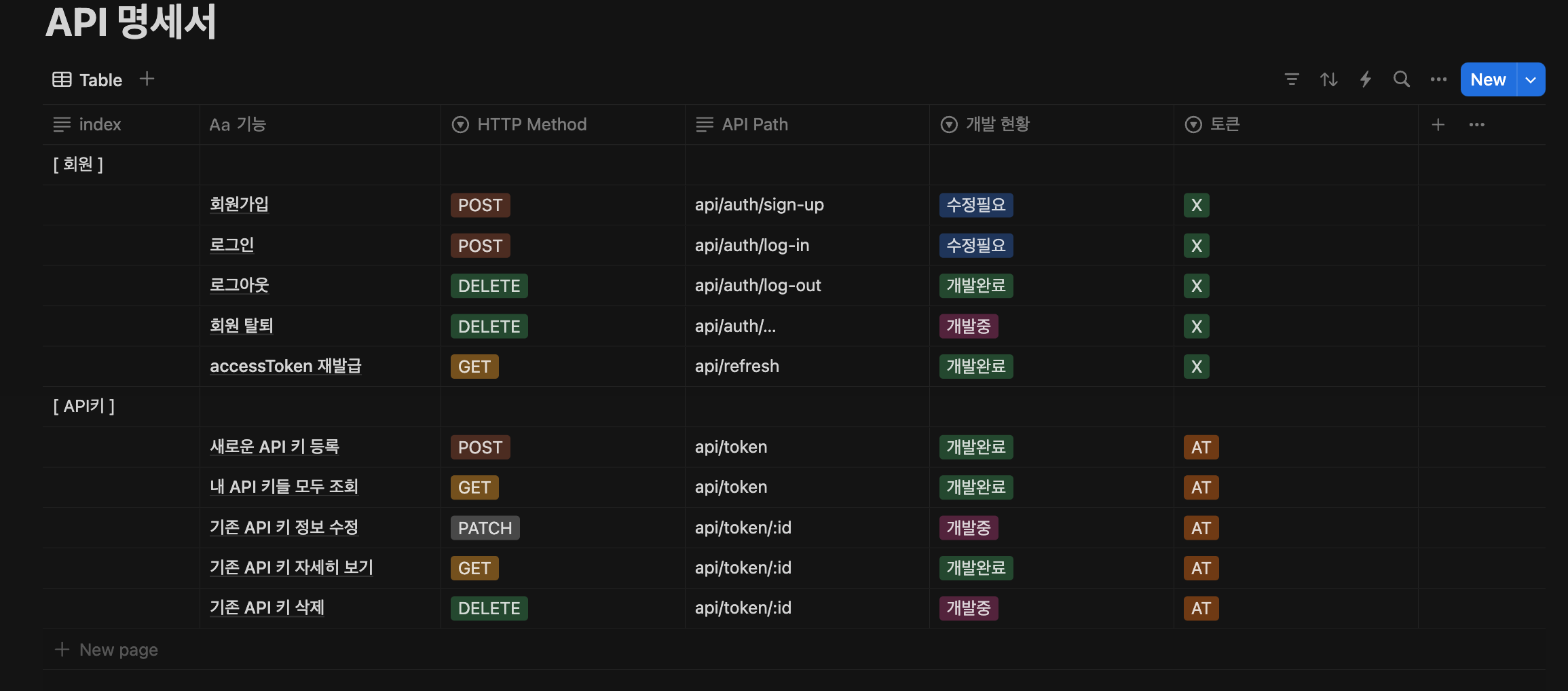Select the AT token tag in 새로운 API 키 등록 row
This screenshot has height=691, width=1568.
point(1201,447)
